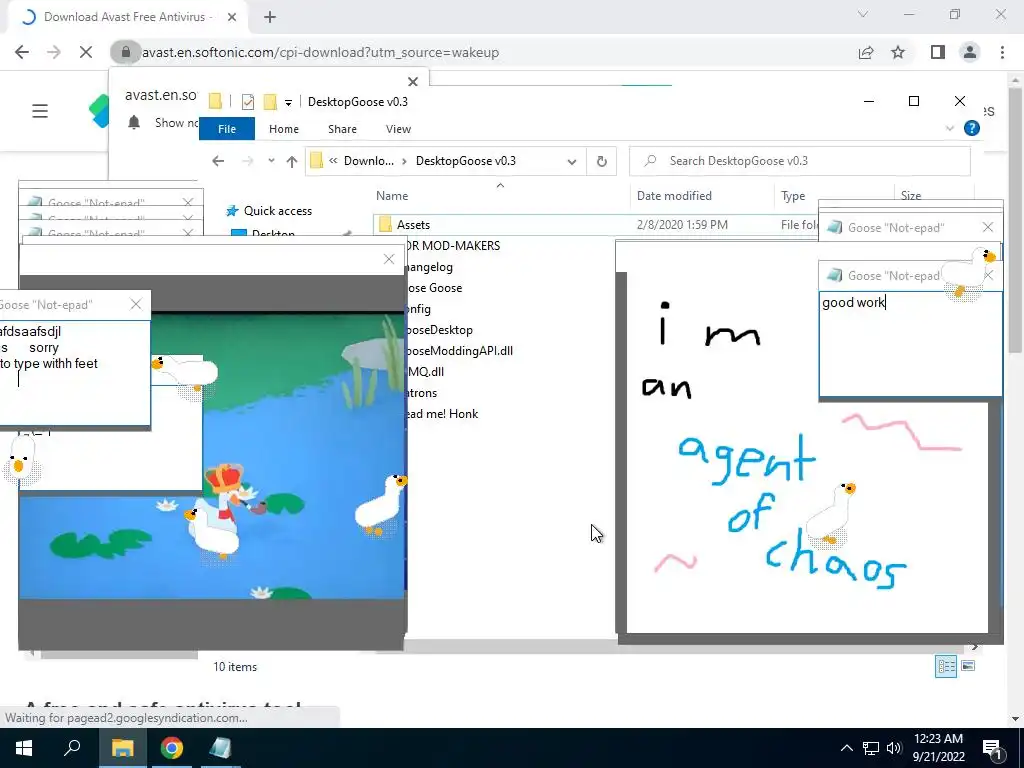This screenshot has height=768, width=1024.
Task: Close the avast.en.so notification popup
Action: coord(413,82)
